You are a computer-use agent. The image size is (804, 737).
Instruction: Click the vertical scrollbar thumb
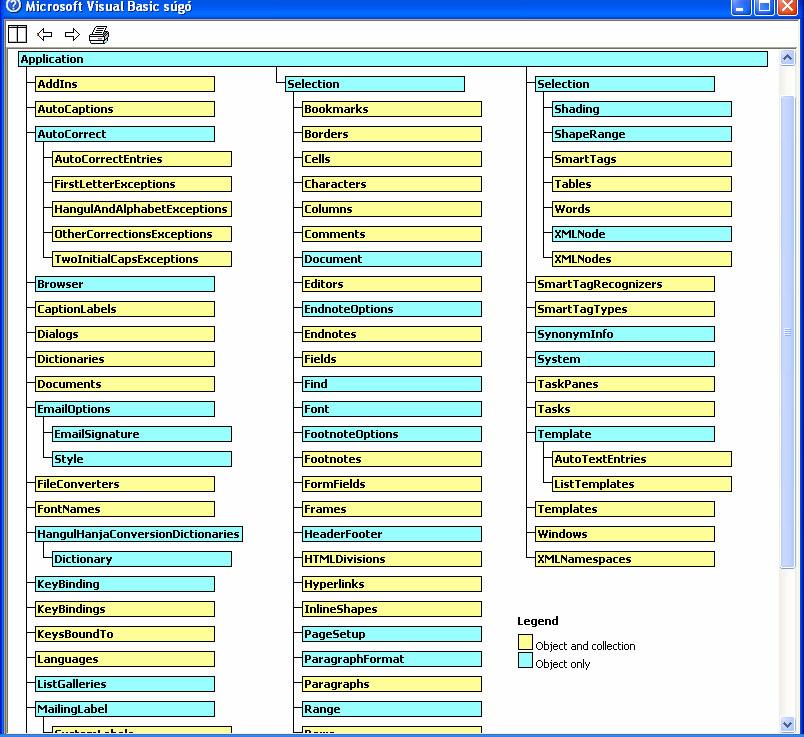pyautogui.click(x=788, y=332)
